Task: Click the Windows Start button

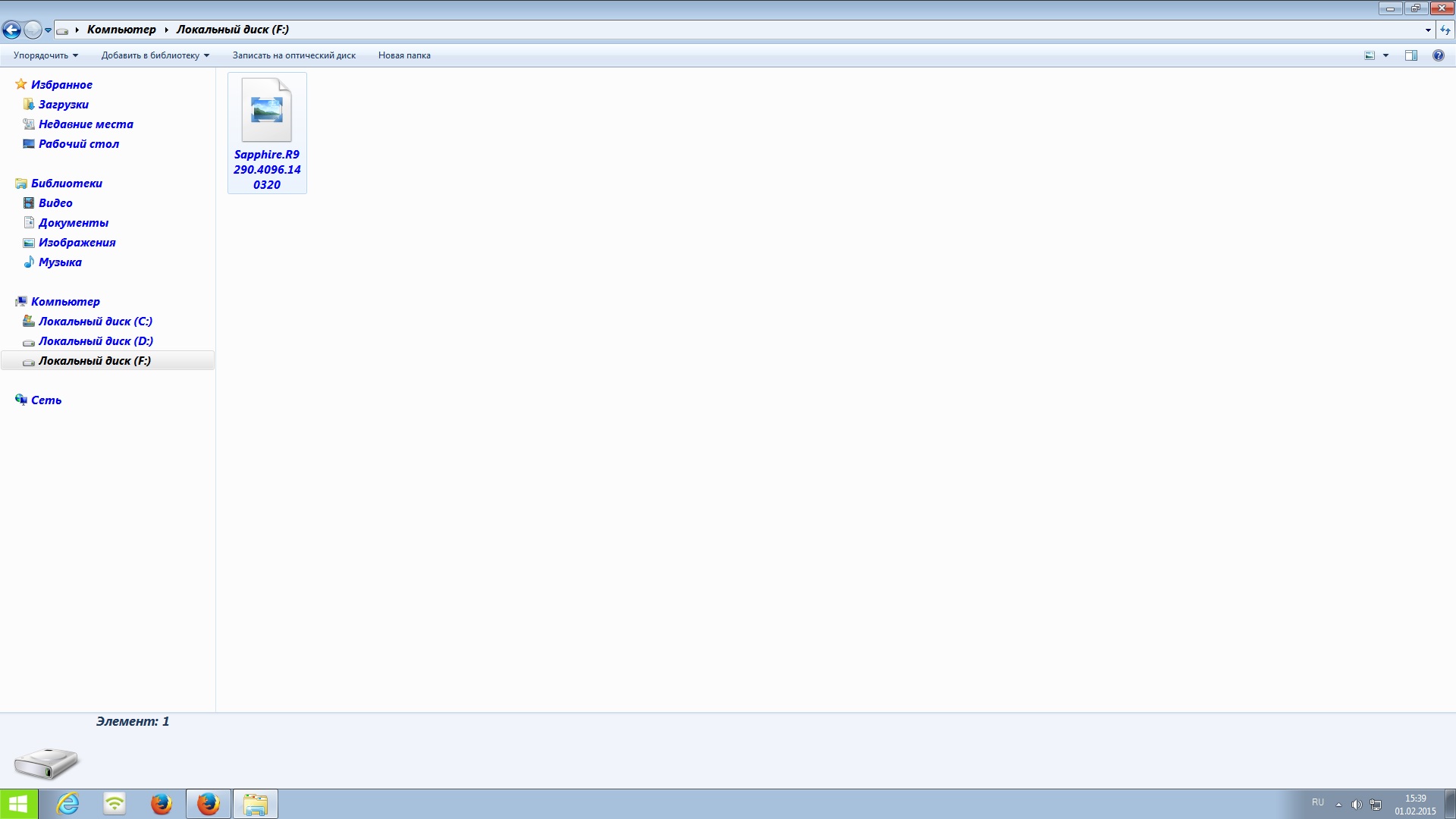Action: [x=18, y=803]
